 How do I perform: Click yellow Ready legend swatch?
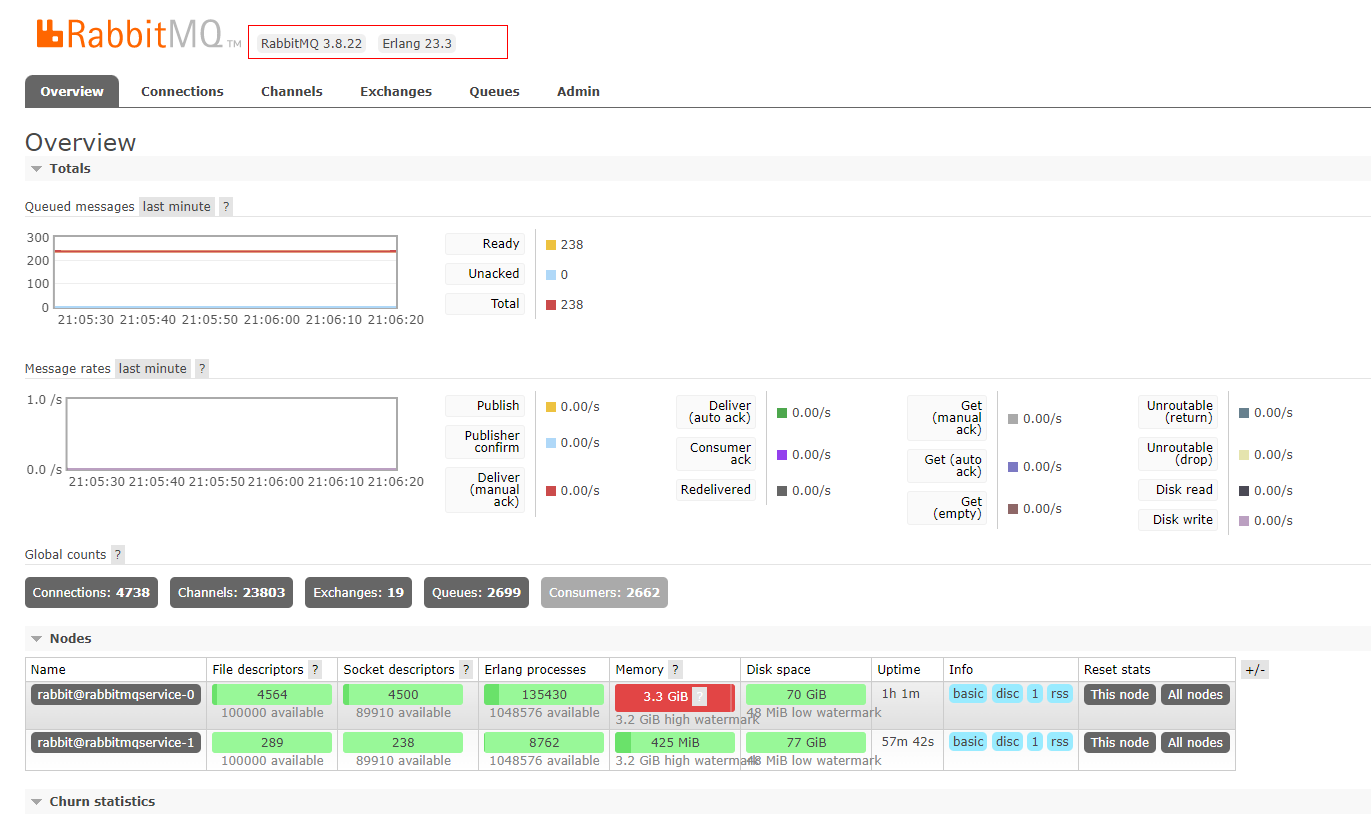coord(551,245)
